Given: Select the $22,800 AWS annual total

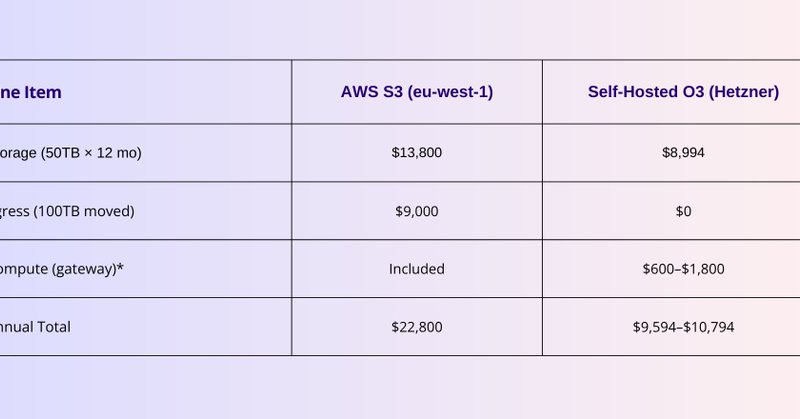Looking at the screenshot, I should pyautogui.click(x=417, y=327).
